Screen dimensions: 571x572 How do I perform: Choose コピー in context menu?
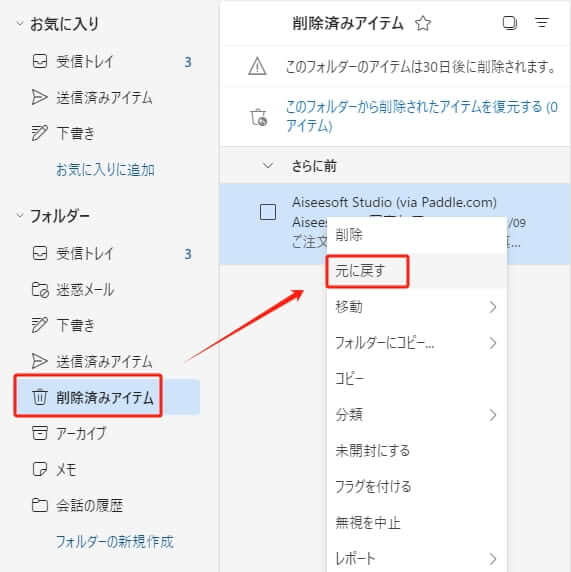click(x=416, y=379)
